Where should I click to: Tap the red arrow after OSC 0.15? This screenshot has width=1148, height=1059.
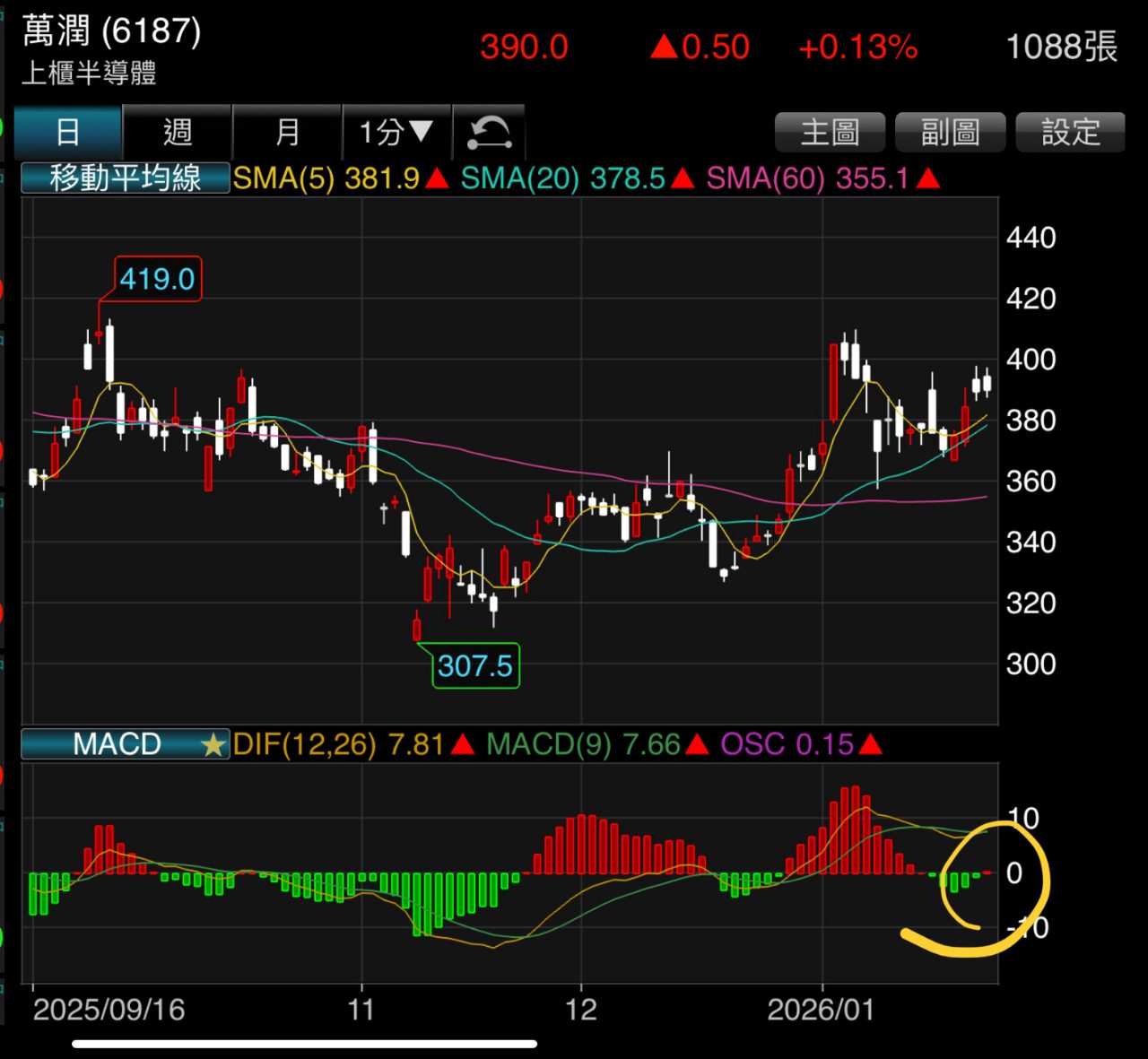(870, 744)
